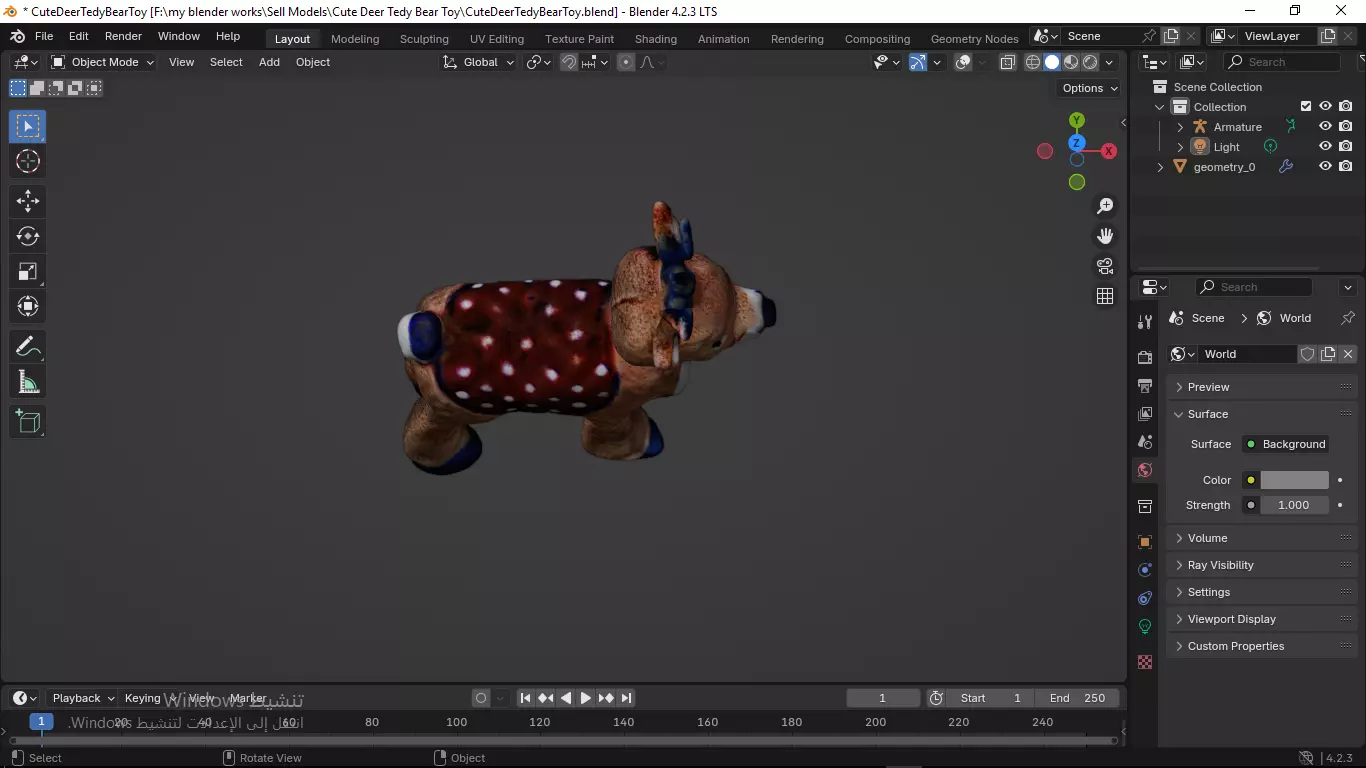Image resolution: width=1366 pixels, height=768 pixels.
Task: Uncheck the Collection exclude checkbox
Action: [x=1305, y=107]
